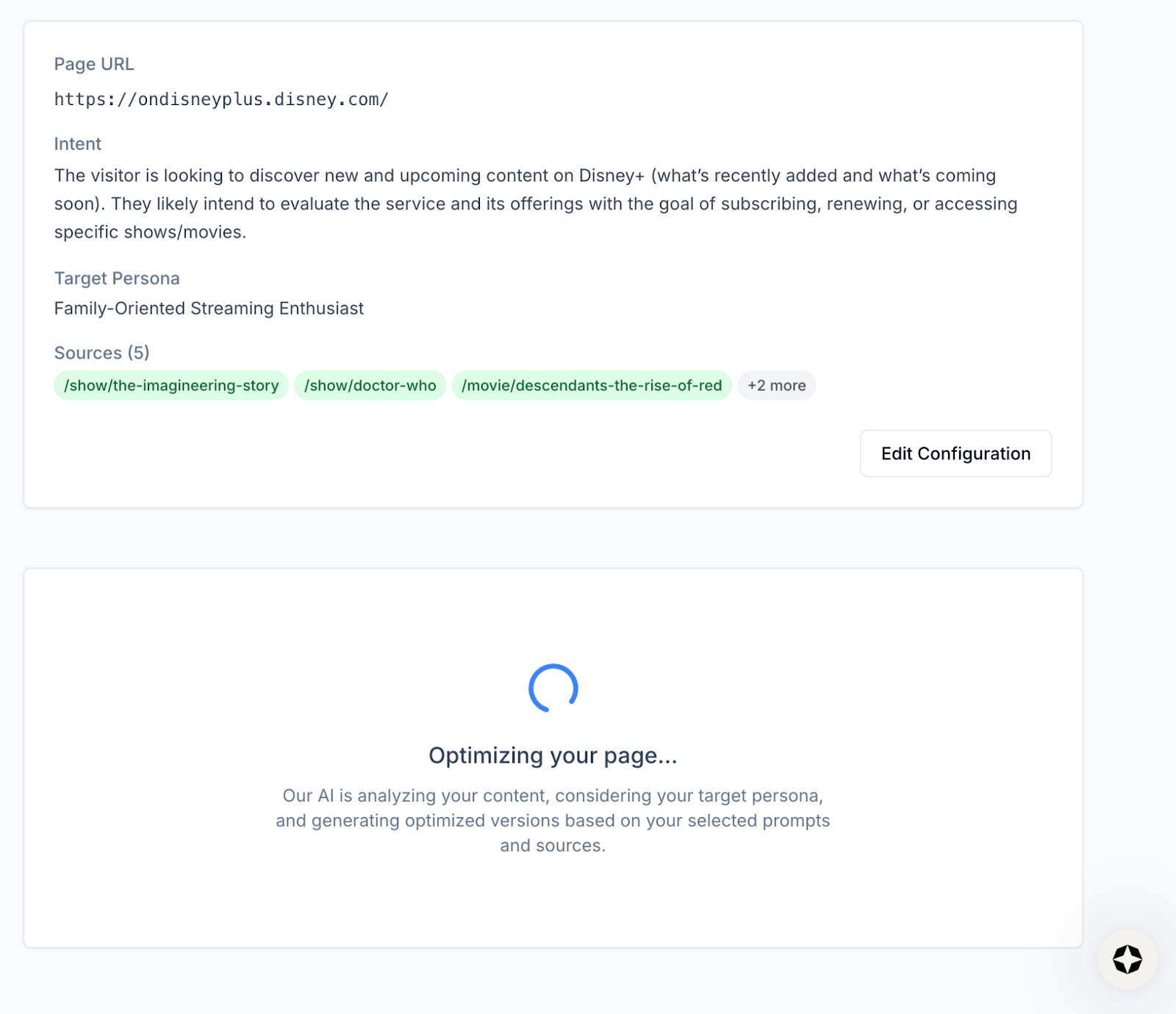Click the Sources (5) label
Viewport: 1176px width, 1014px height.
(102, 353)
